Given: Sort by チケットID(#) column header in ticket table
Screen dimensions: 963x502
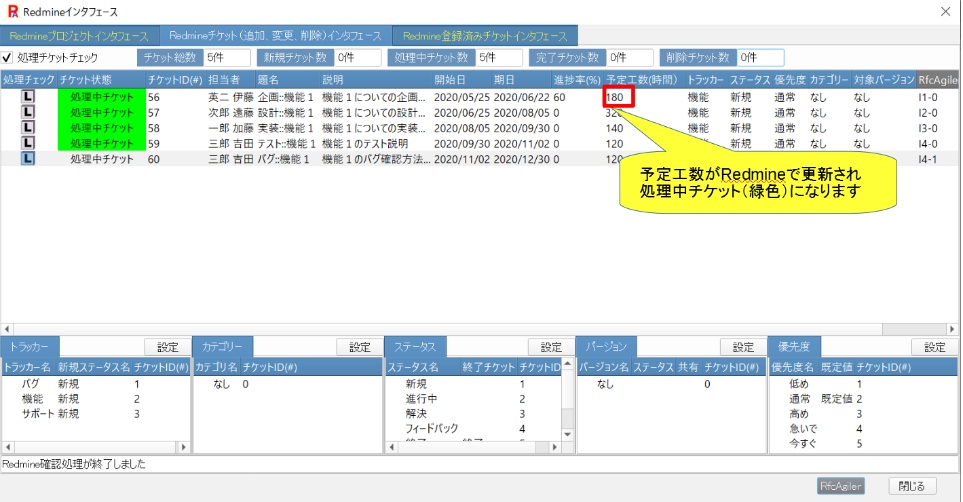Looking at the screenshot, I should tap(175, 80).
